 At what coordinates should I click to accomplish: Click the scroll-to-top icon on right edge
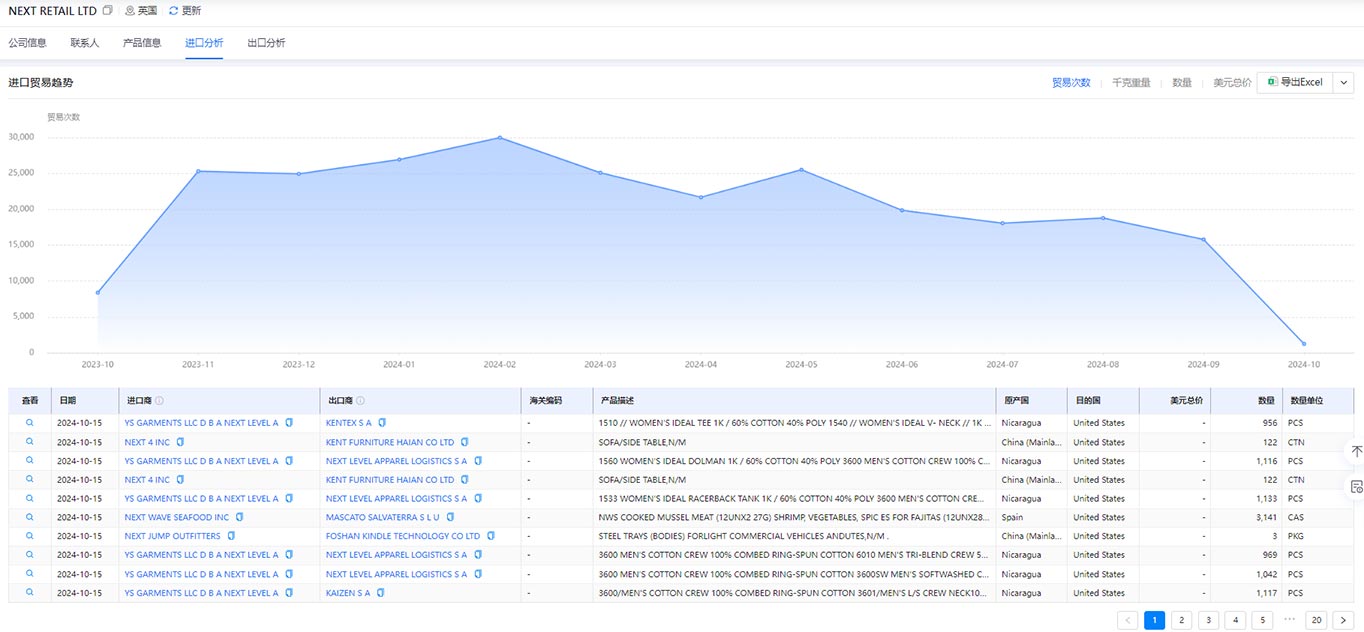point(1356,452)
